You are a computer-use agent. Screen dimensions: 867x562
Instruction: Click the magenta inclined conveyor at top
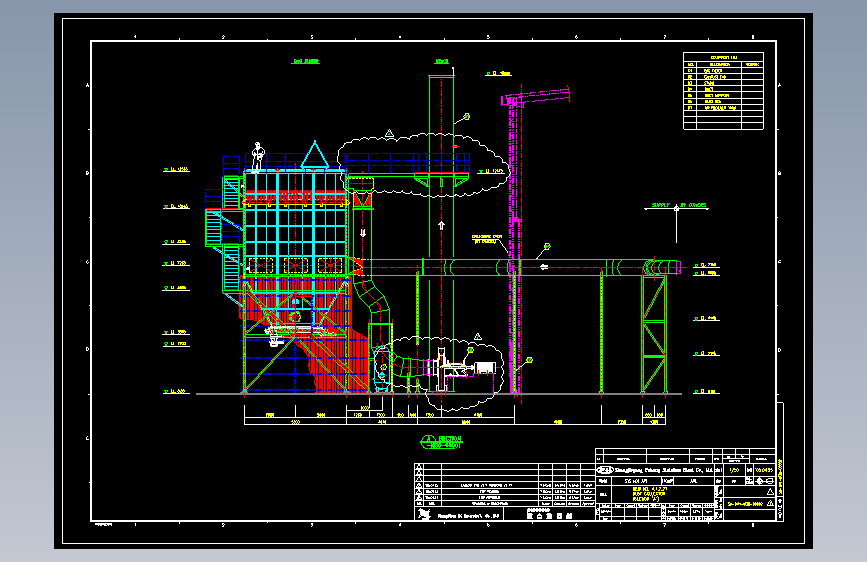[535, 97]
